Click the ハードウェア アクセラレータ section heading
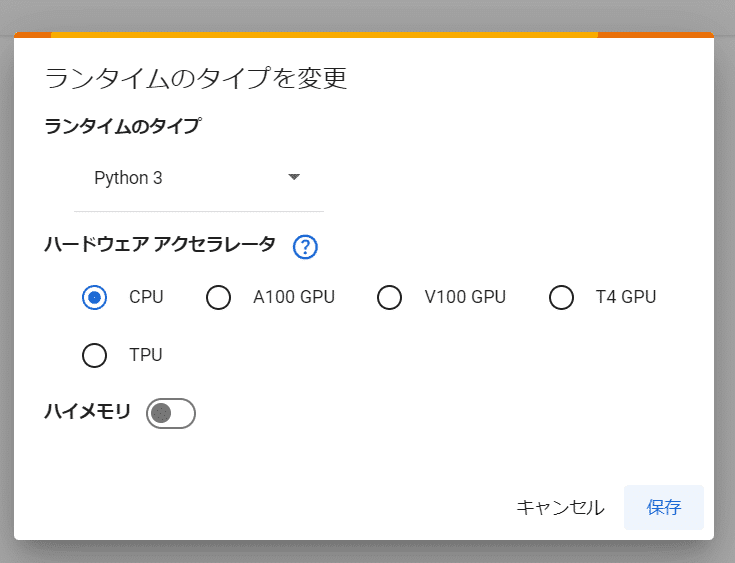 coord(160,246)
